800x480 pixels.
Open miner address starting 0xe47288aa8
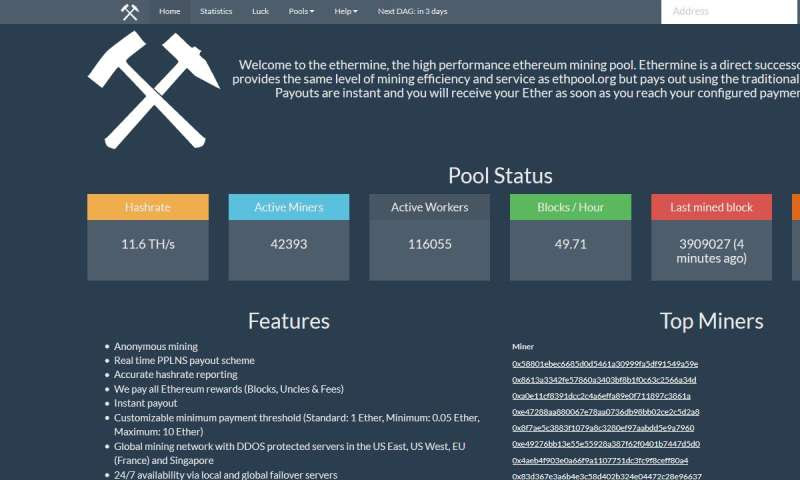click(x=606, y=412)
